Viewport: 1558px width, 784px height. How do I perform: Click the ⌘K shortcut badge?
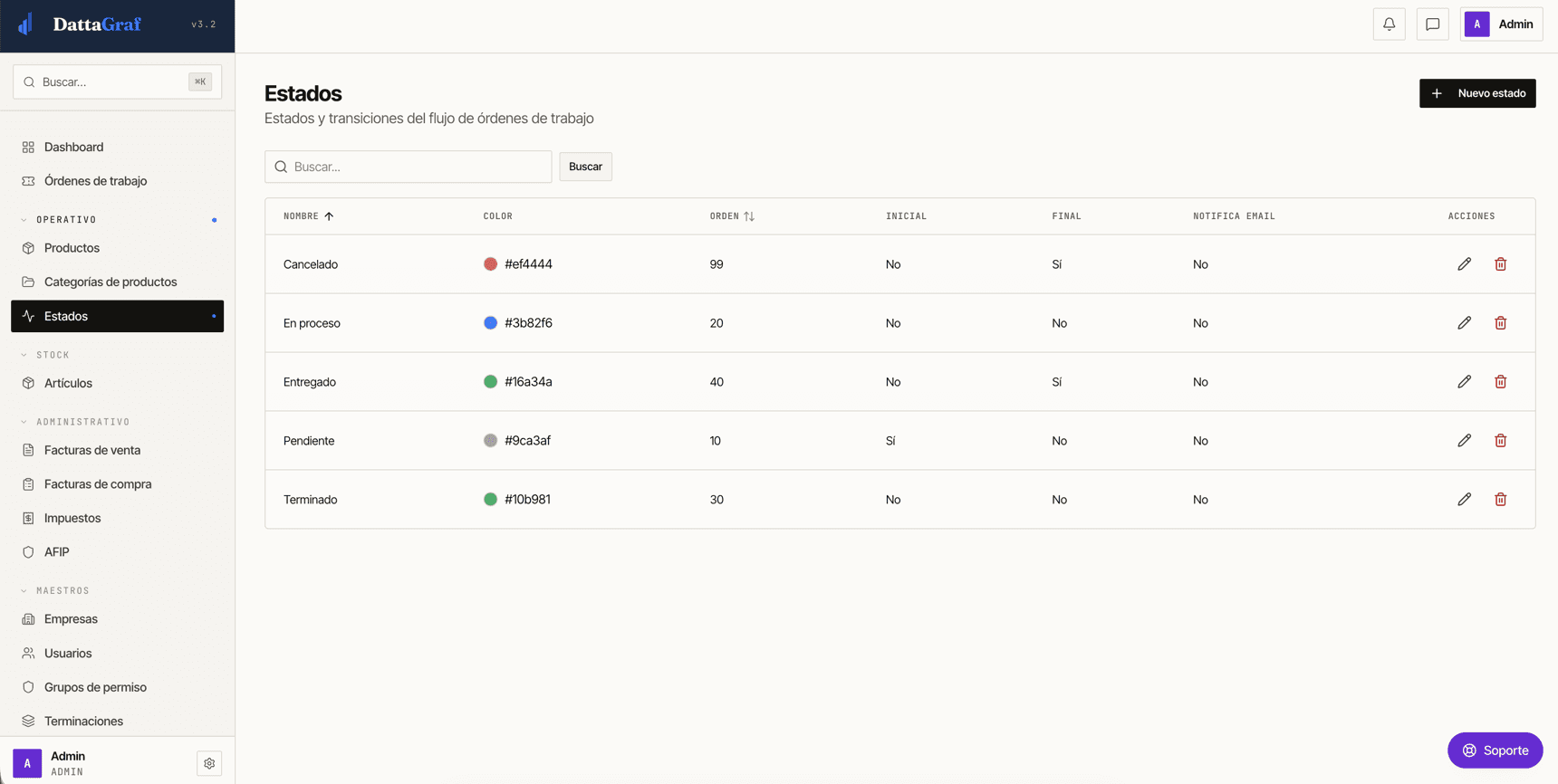pyautogui.click(x=200, y=81)
